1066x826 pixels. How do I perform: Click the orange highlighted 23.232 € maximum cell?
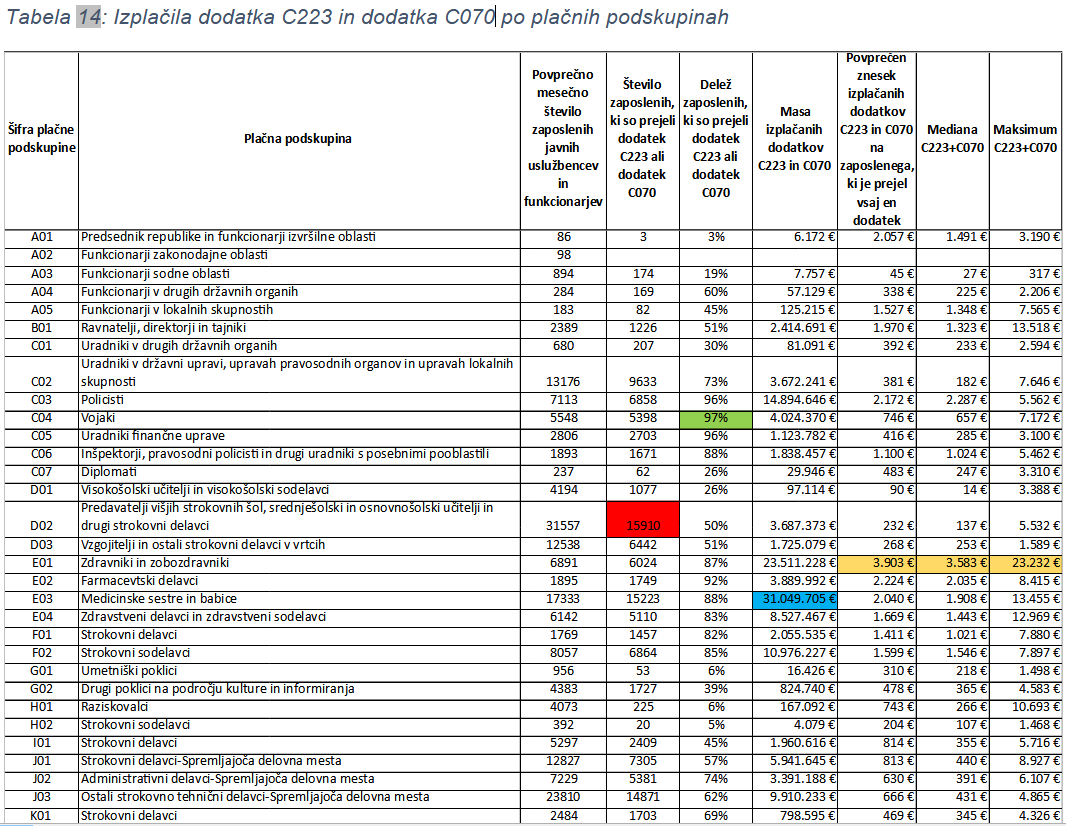coord(1026,563)
